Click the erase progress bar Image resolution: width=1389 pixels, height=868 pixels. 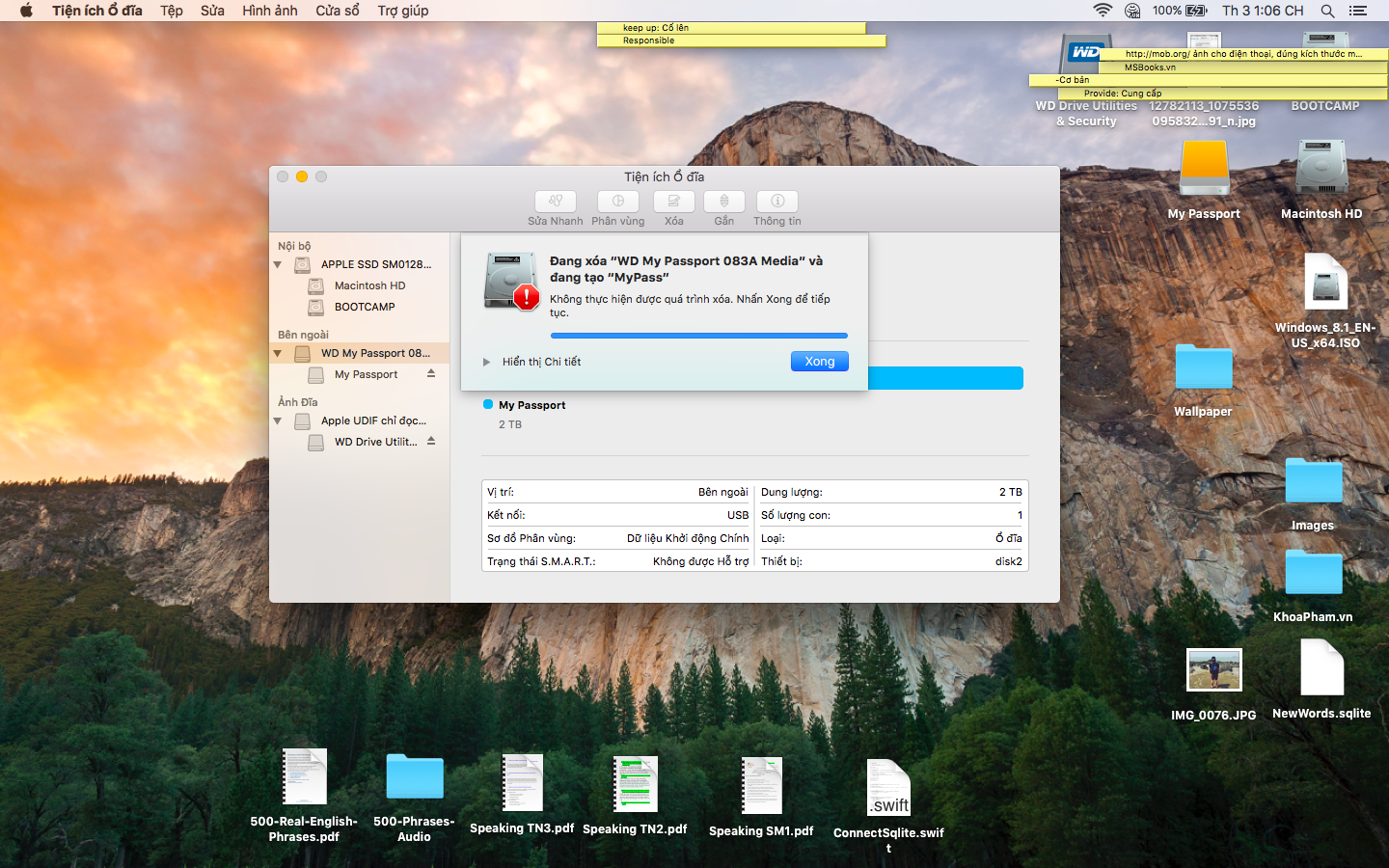(x=699, y=336)
